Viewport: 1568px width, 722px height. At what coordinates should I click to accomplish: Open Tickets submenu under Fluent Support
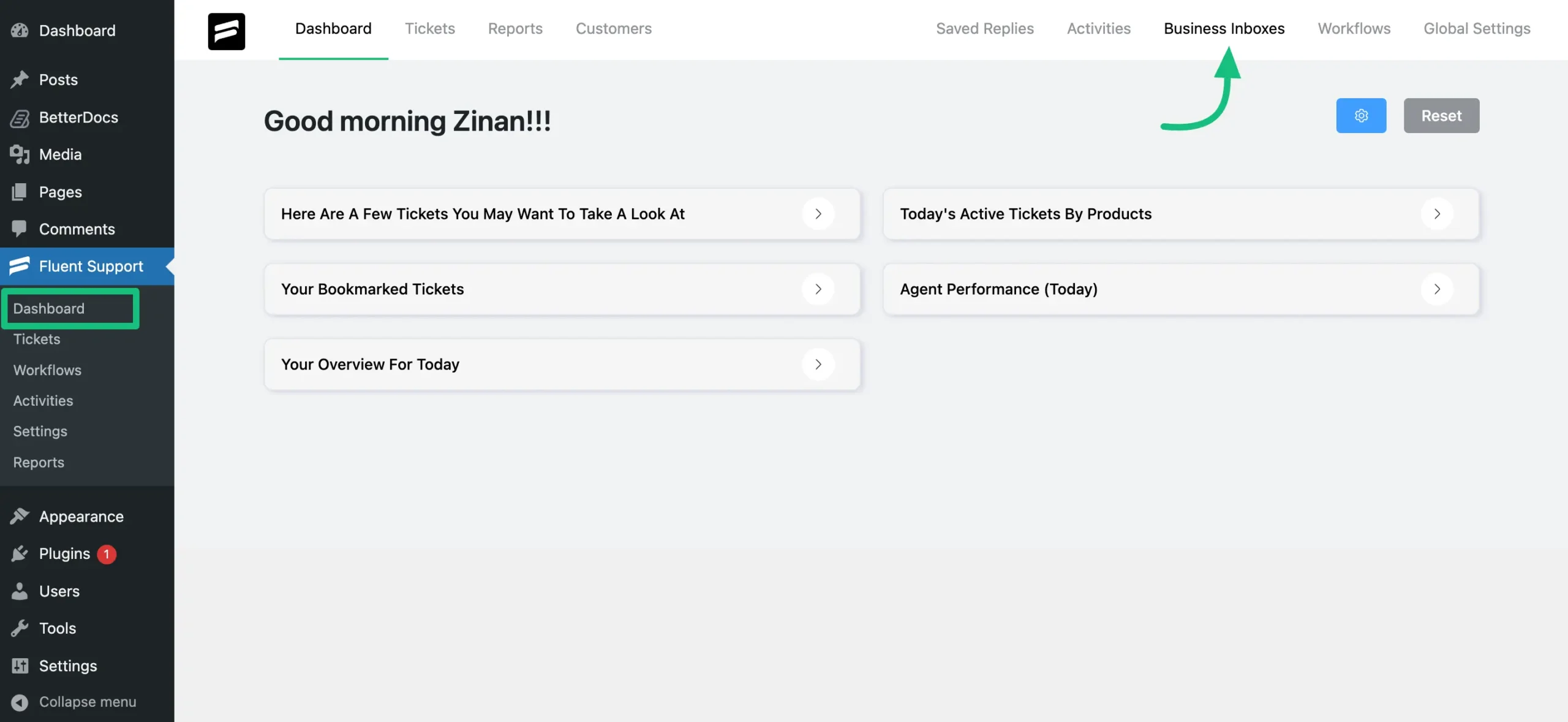pos(37,339)
